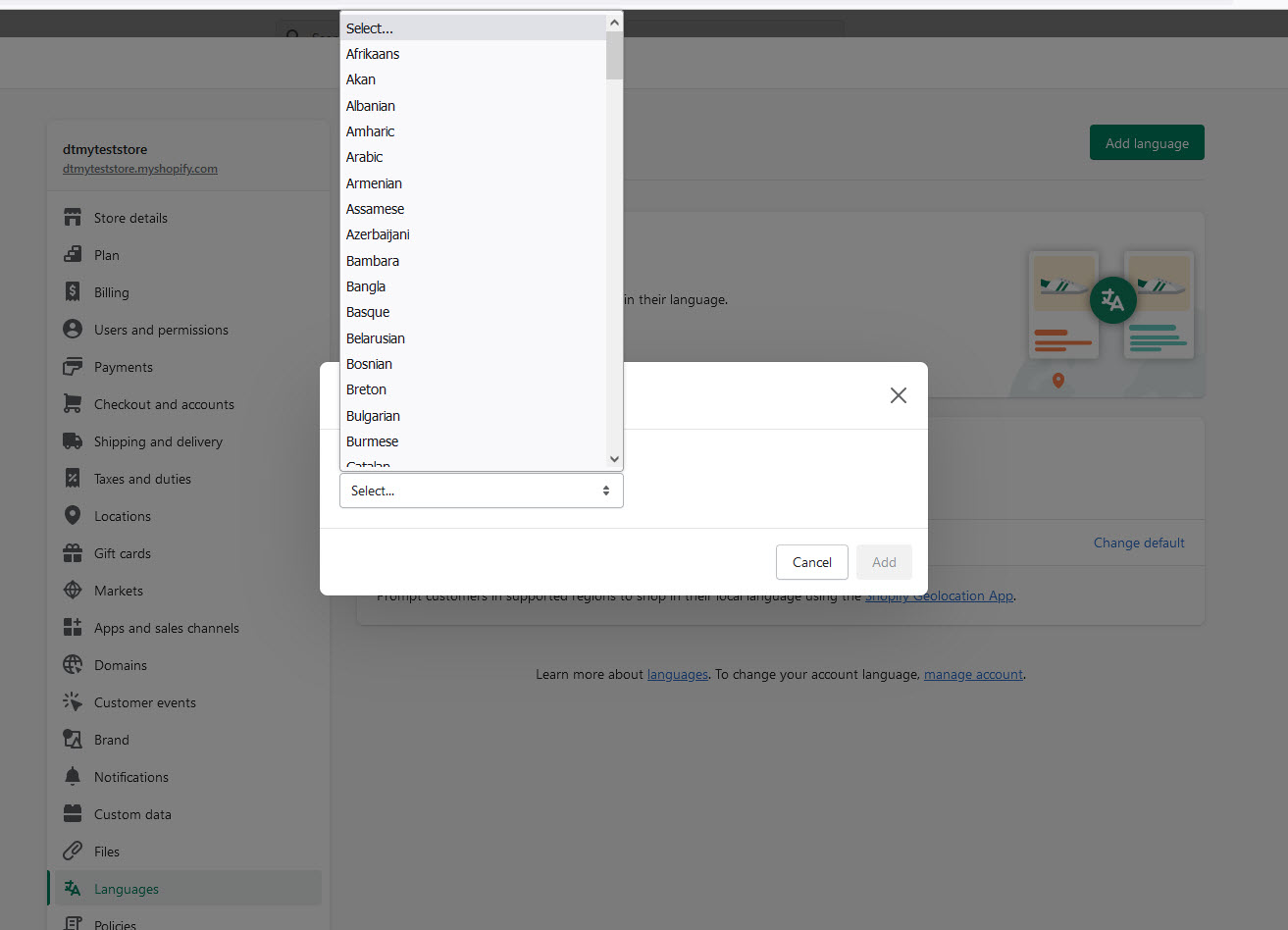This screenshot has width=1288, height=930.
Task: Open Locations using the pin icon
Action: 73,515
